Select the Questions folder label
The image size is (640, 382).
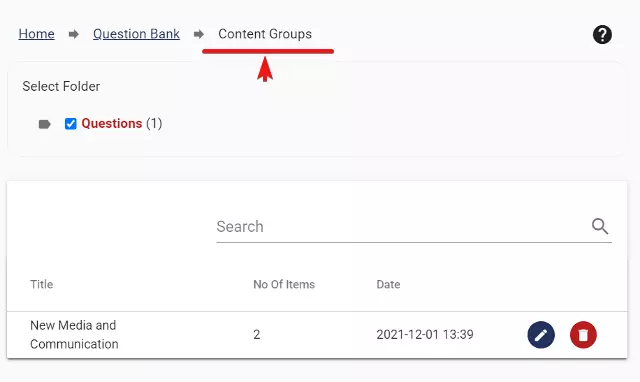(x=111, y=123)
